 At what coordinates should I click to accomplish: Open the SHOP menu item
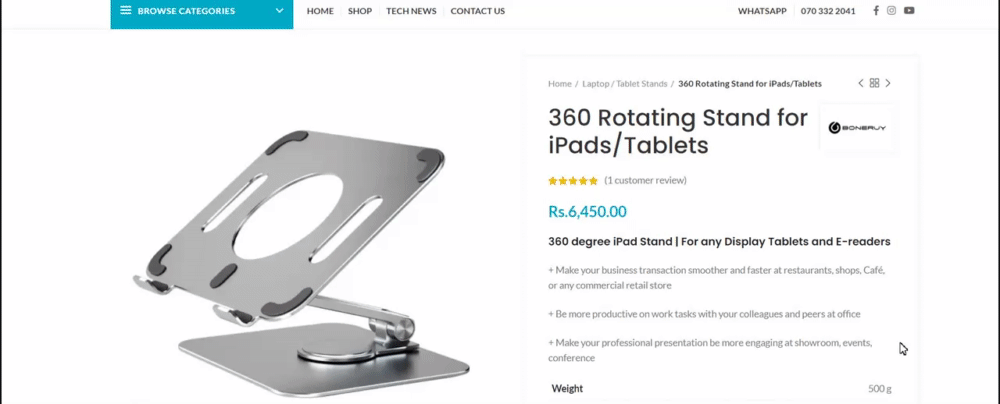pyautogui.click(x=360, y=11)
